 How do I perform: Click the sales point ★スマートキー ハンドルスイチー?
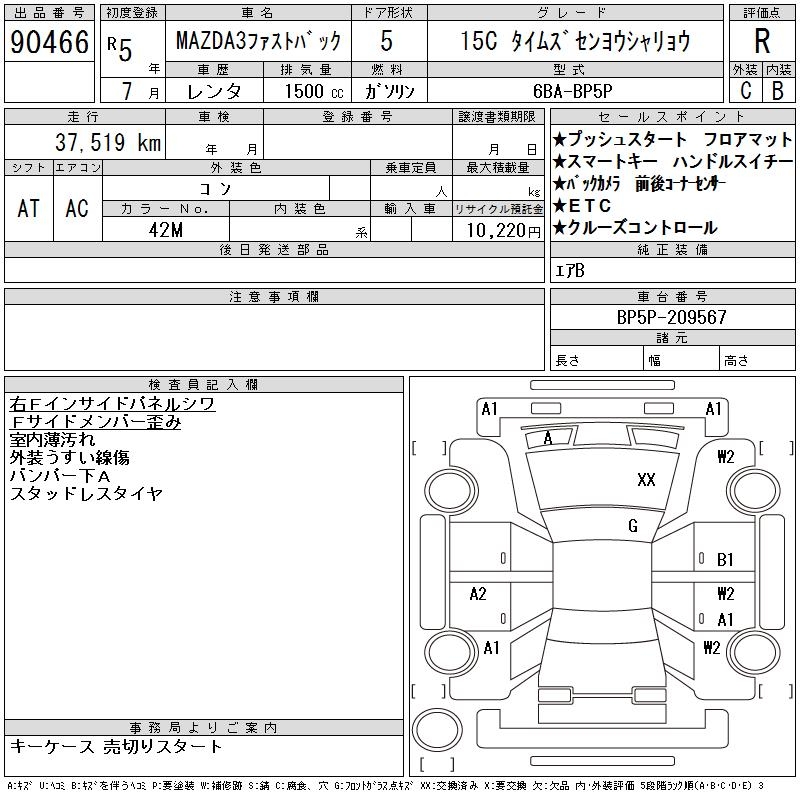[x=672, y=161]
